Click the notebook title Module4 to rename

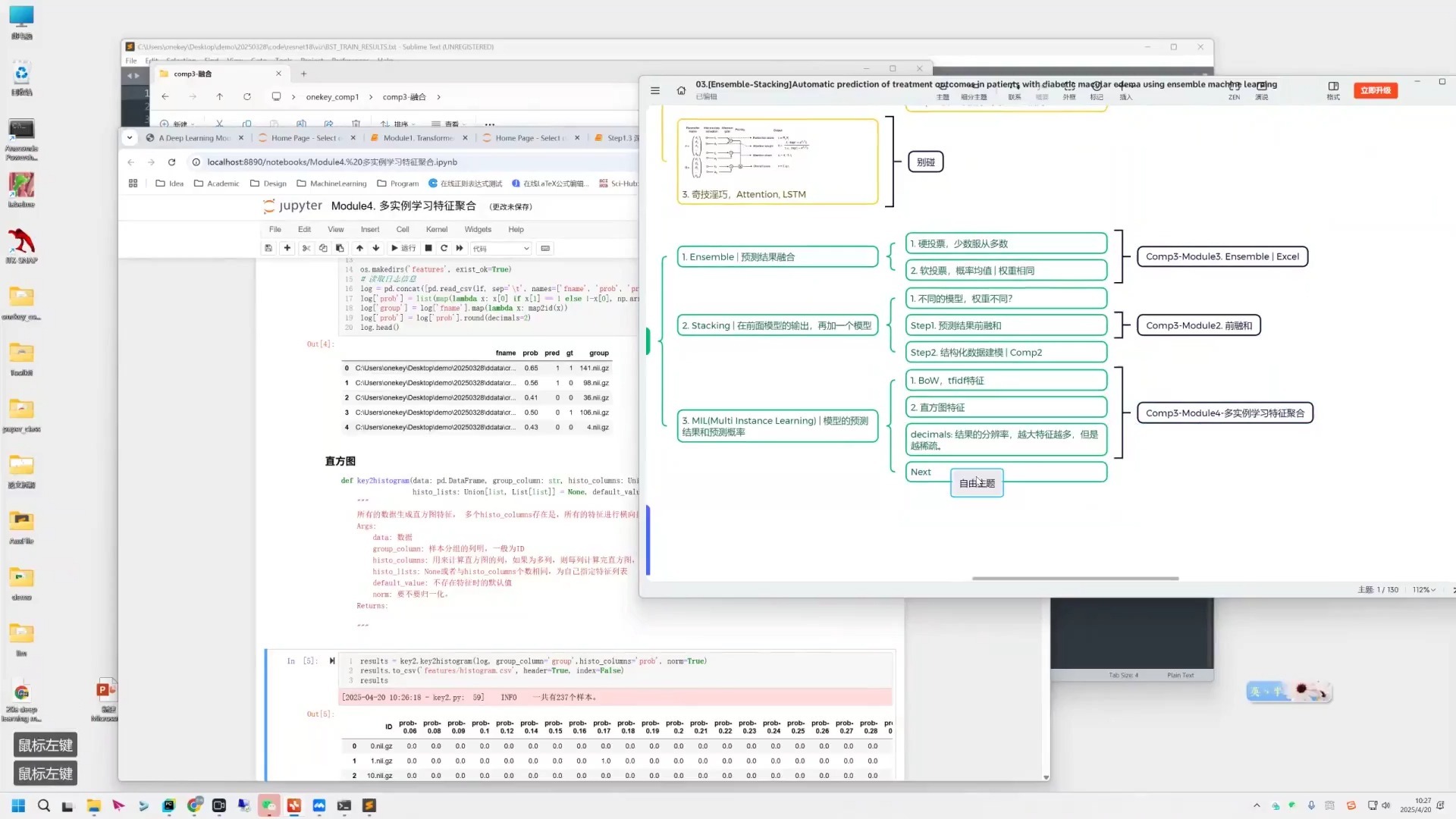pos(403,206)
